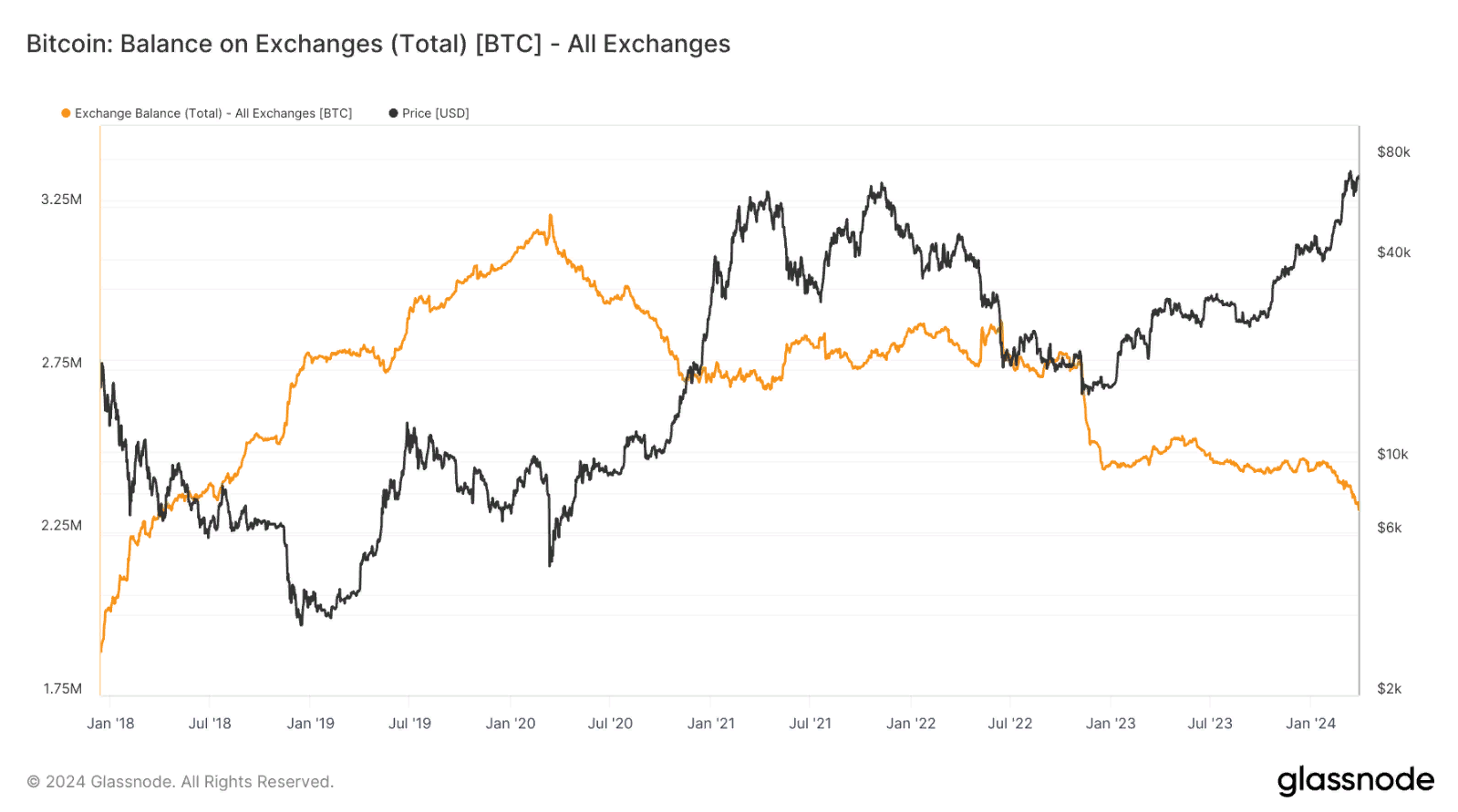Click the chart title text

tap(377, 44)
